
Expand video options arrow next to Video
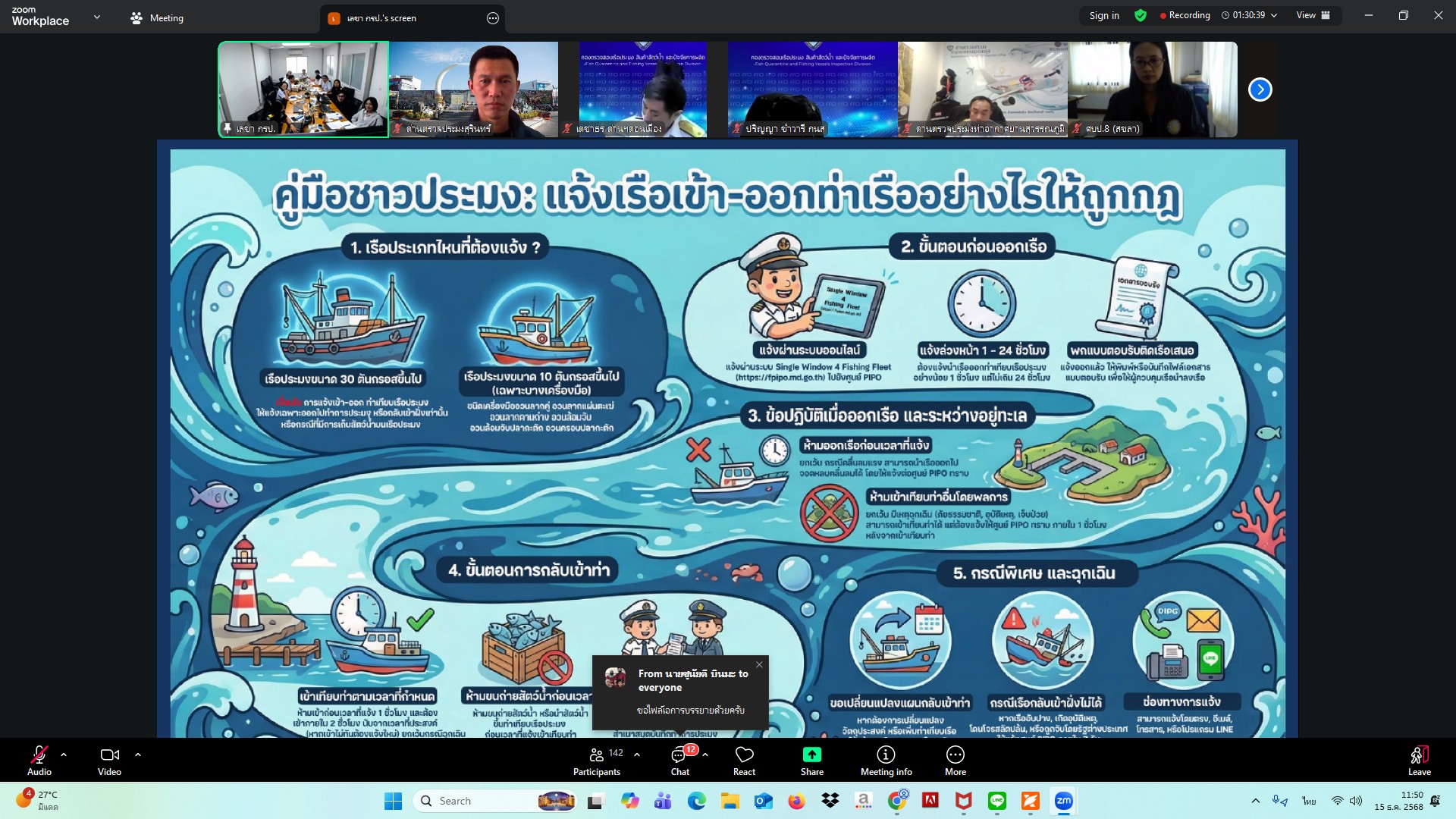(138, 755)
